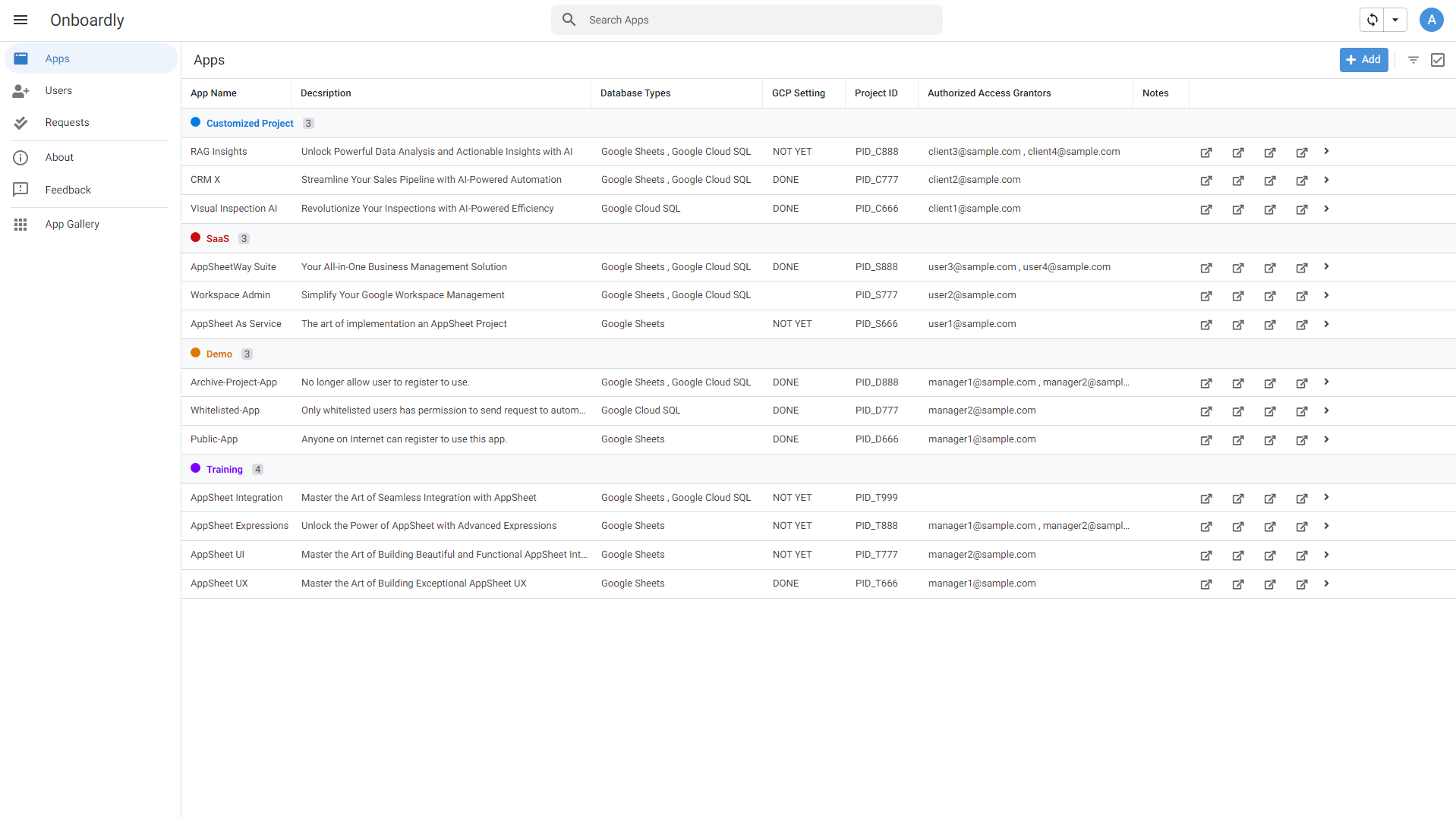
Task: Open first external link for Workspace Admin
Action: tap(1205, 296)
